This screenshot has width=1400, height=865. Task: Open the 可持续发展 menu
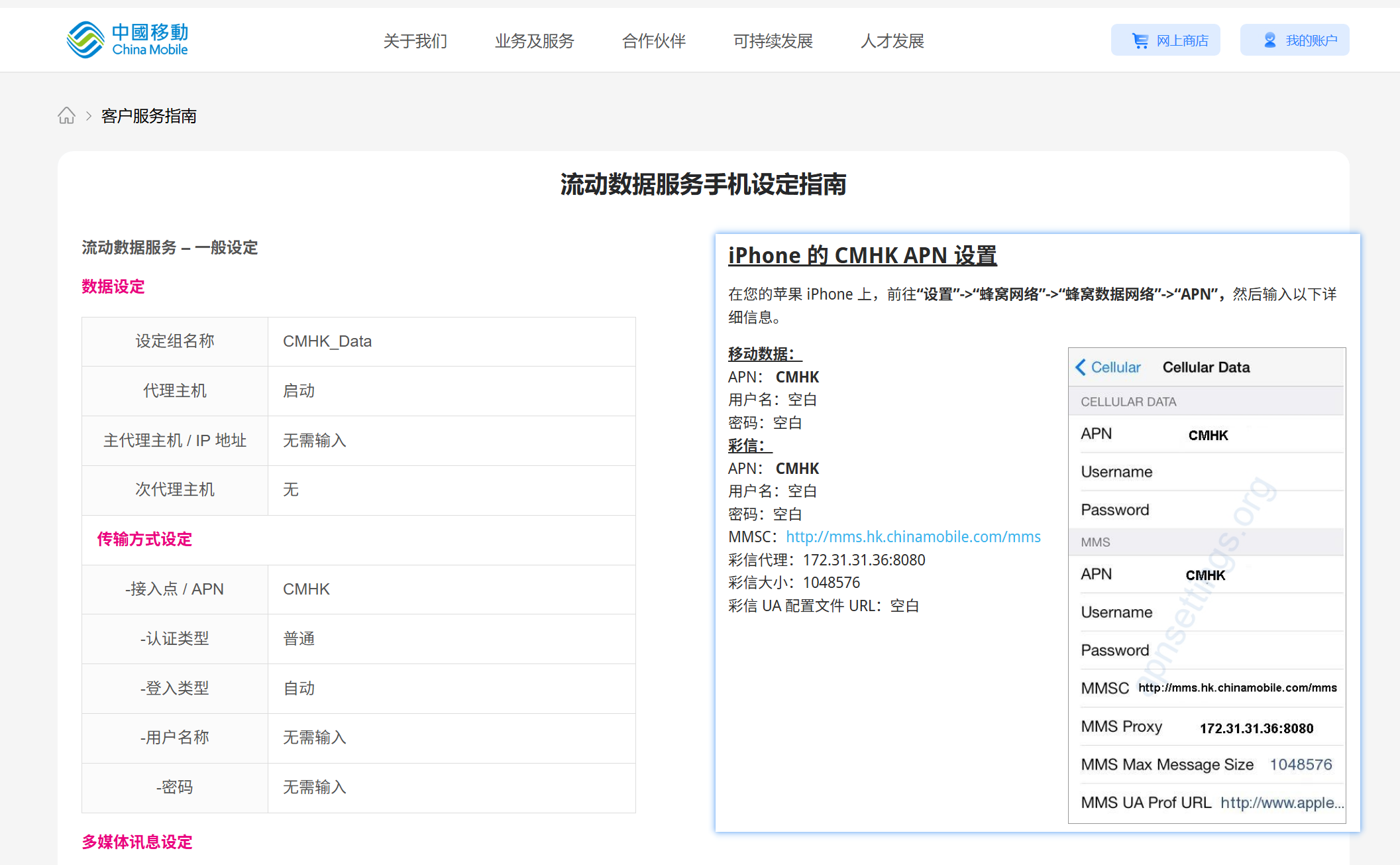point(773,41)
